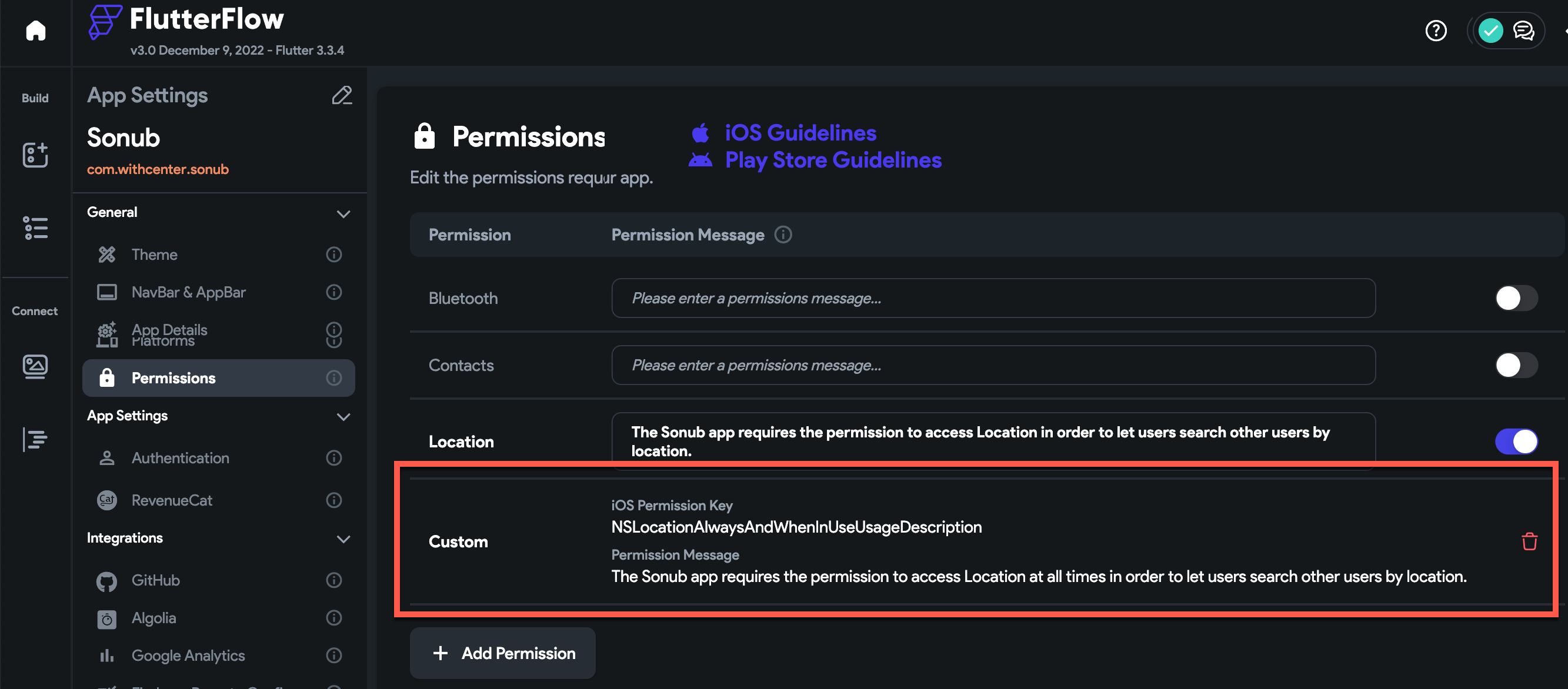Screen dimensions: 1568x689
Task: Collapse the General section
Action: 343,213
